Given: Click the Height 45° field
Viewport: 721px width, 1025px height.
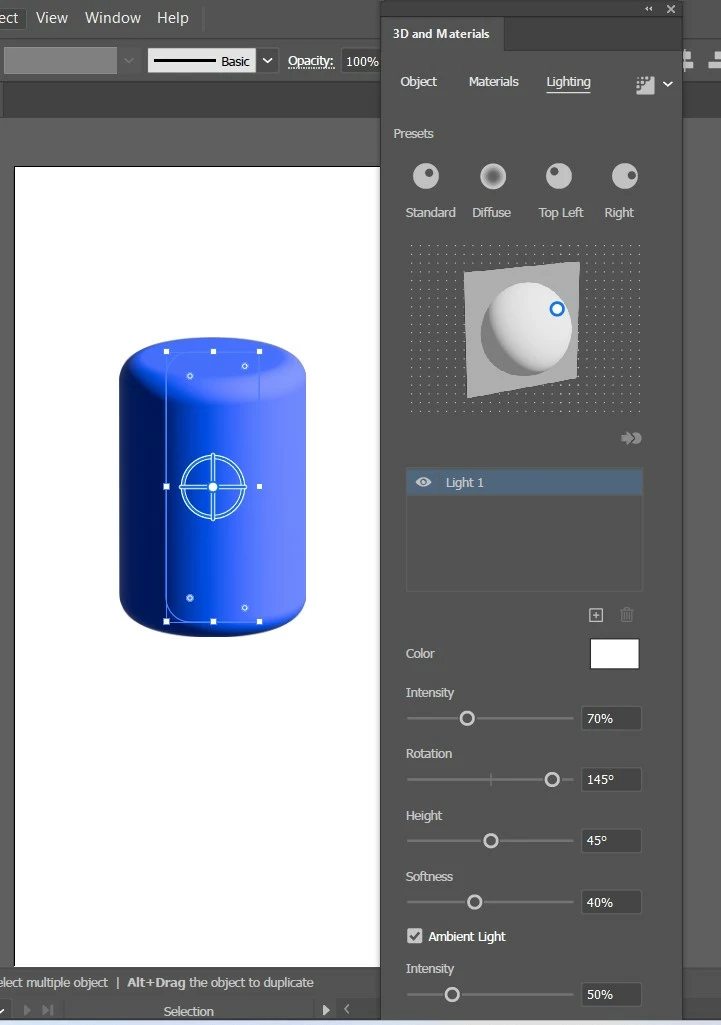Looking at the screenshot, I should 611,841.
